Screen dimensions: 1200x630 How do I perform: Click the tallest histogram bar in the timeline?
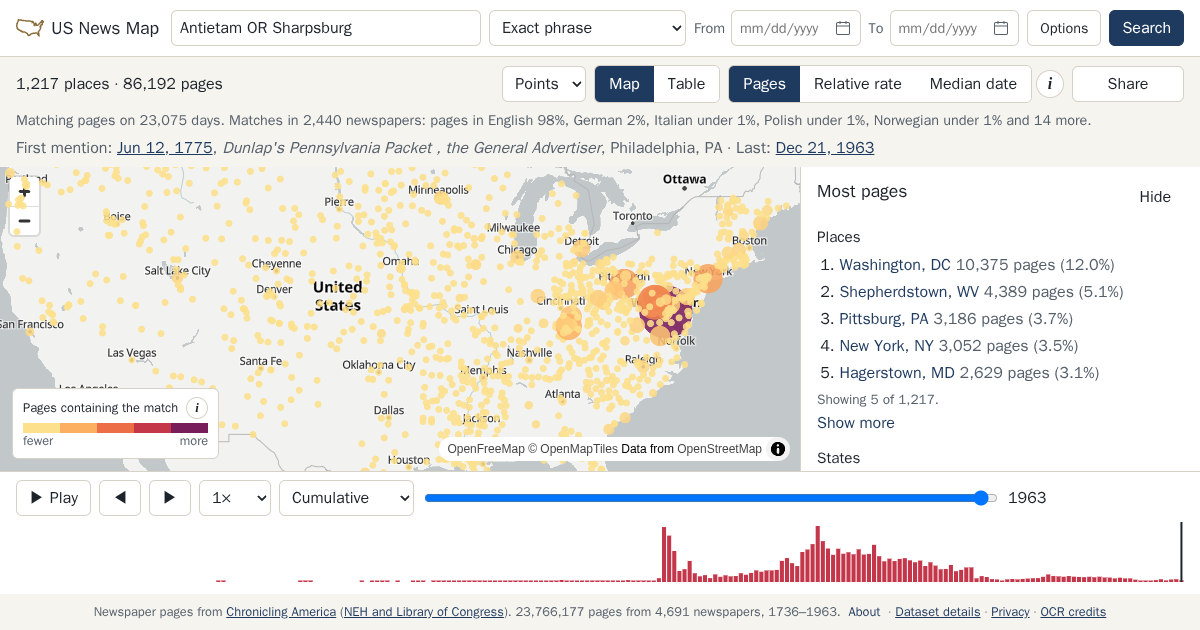(x=817, y=554)
